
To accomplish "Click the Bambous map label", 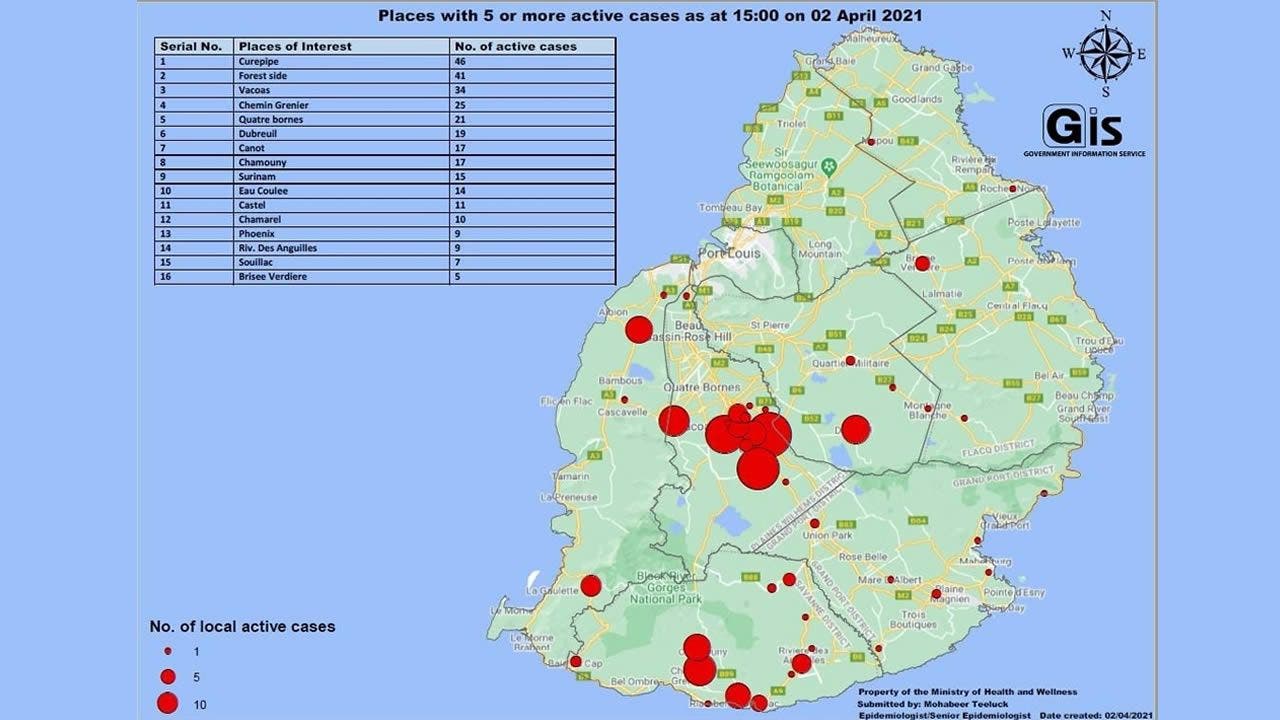I will (x=620, y=380).
